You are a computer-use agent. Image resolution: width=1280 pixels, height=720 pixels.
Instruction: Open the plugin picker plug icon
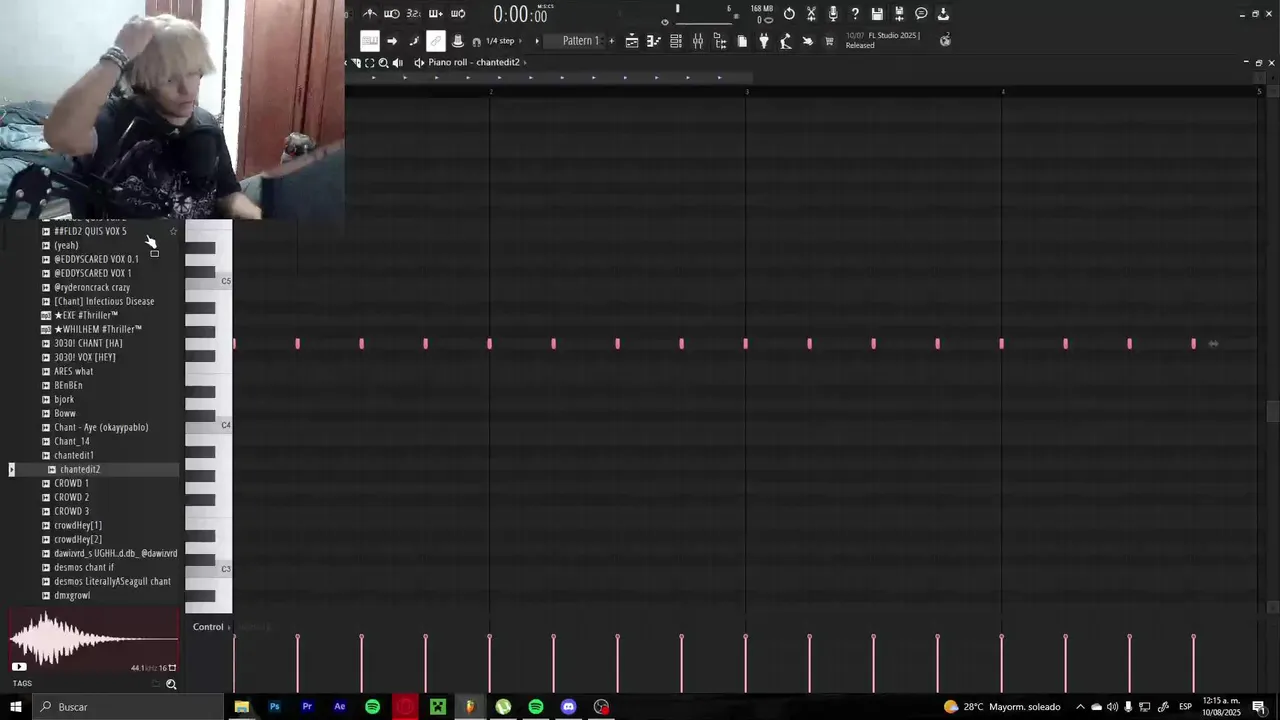coord(764,41)
